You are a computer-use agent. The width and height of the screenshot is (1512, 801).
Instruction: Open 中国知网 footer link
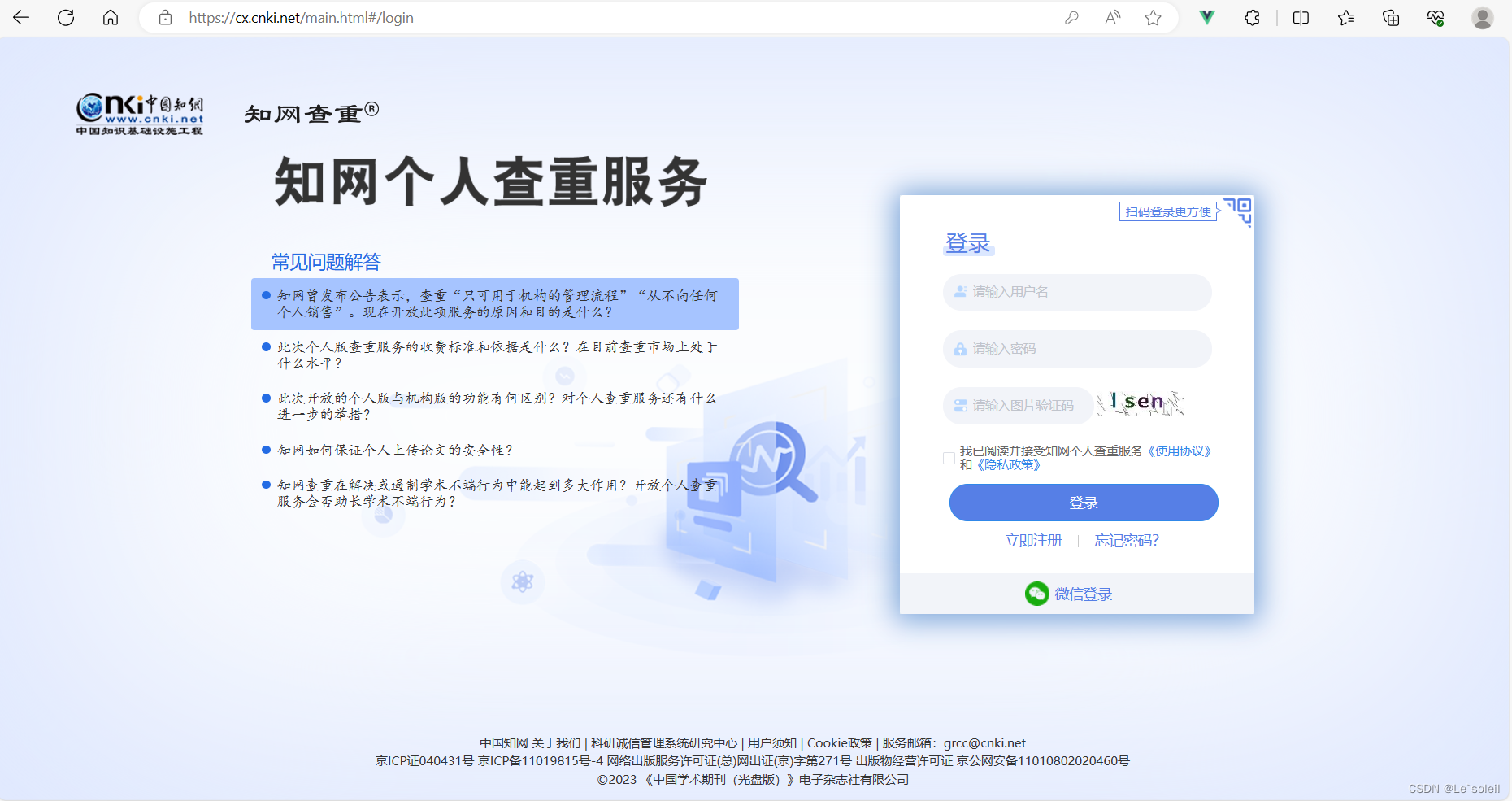tap(503, 742)
